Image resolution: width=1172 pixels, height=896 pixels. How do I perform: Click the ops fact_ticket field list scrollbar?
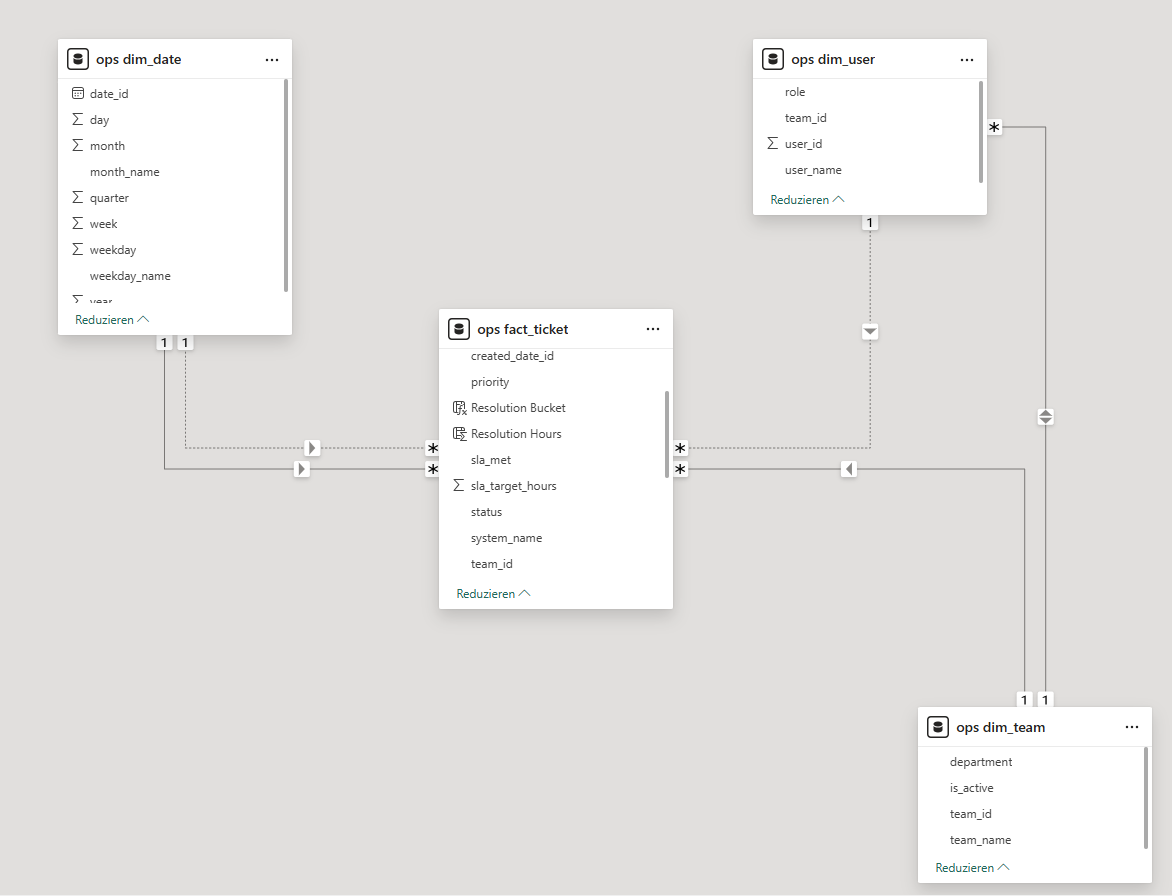coord(667,434)
